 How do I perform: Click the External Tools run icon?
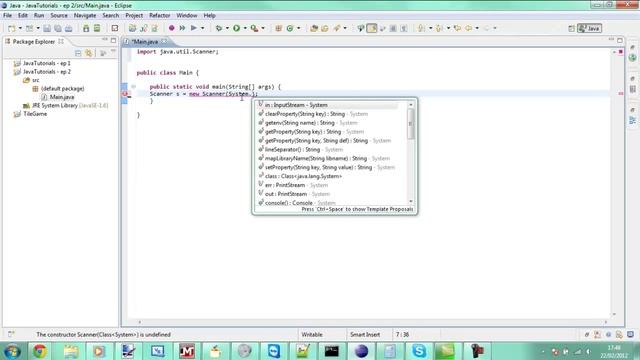[254, 28]
